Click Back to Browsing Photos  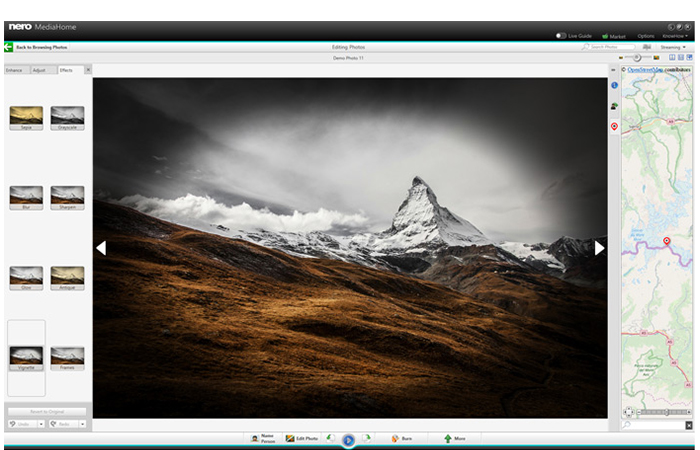pos(42,47)
